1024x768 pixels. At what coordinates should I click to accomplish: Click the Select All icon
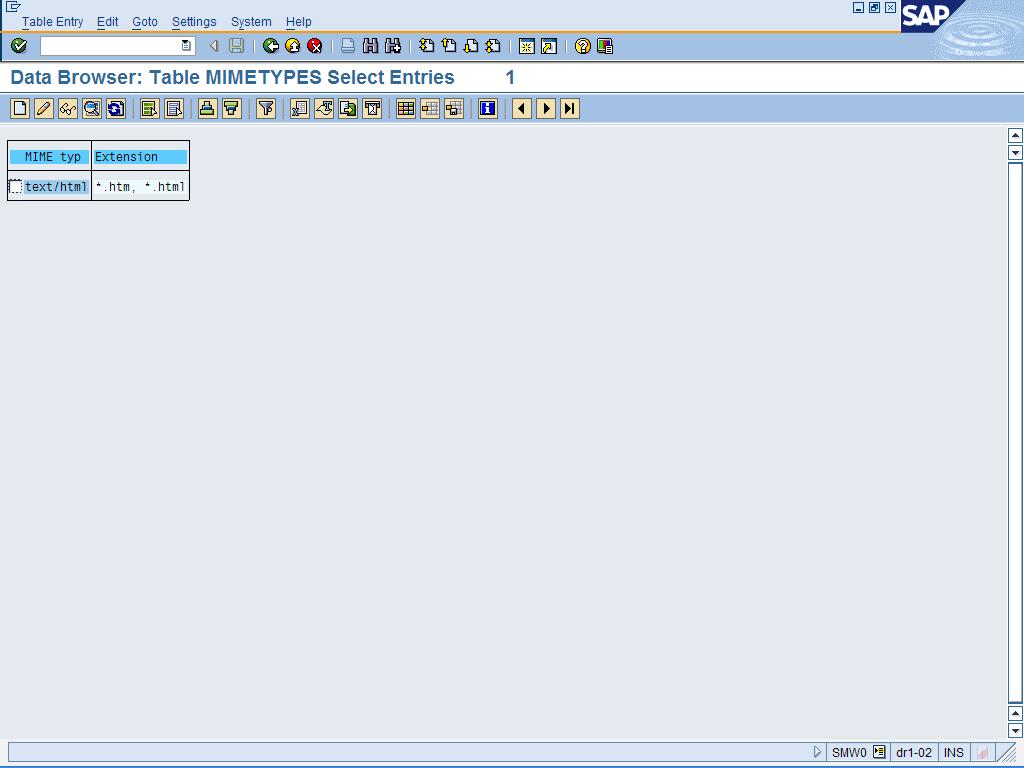tap(150, 108)
